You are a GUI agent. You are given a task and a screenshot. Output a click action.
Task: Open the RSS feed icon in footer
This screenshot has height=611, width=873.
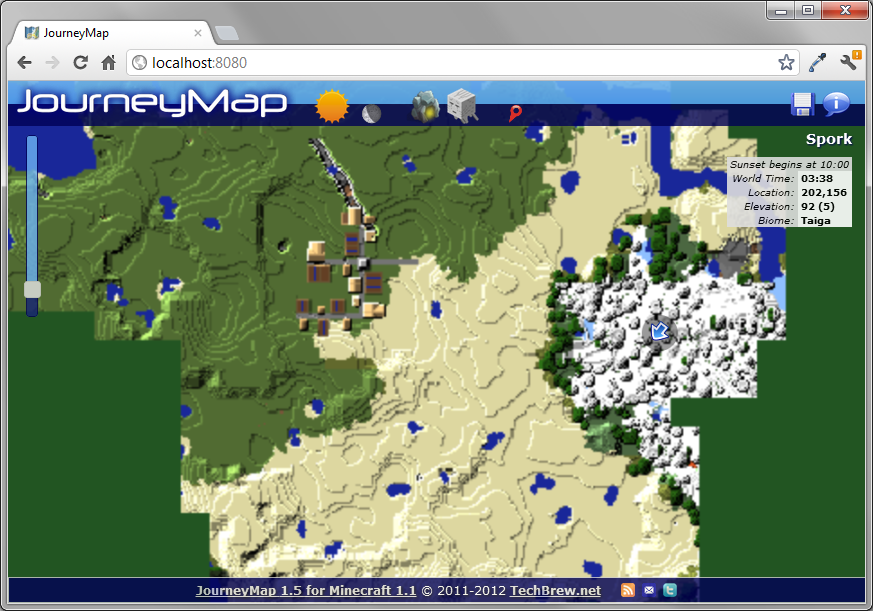pos(627,590)
